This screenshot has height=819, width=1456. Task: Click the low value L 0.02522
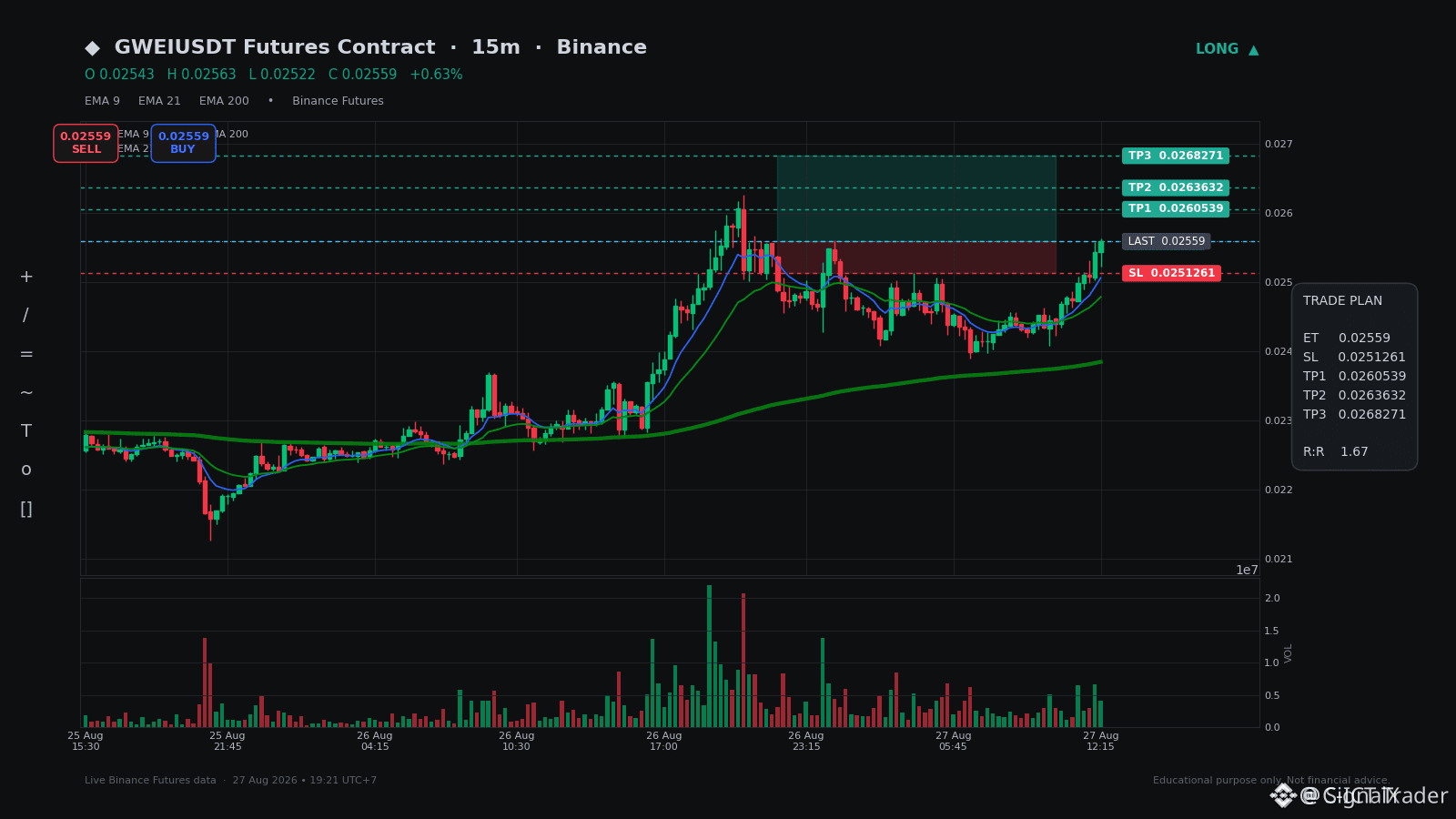[282, 75]
